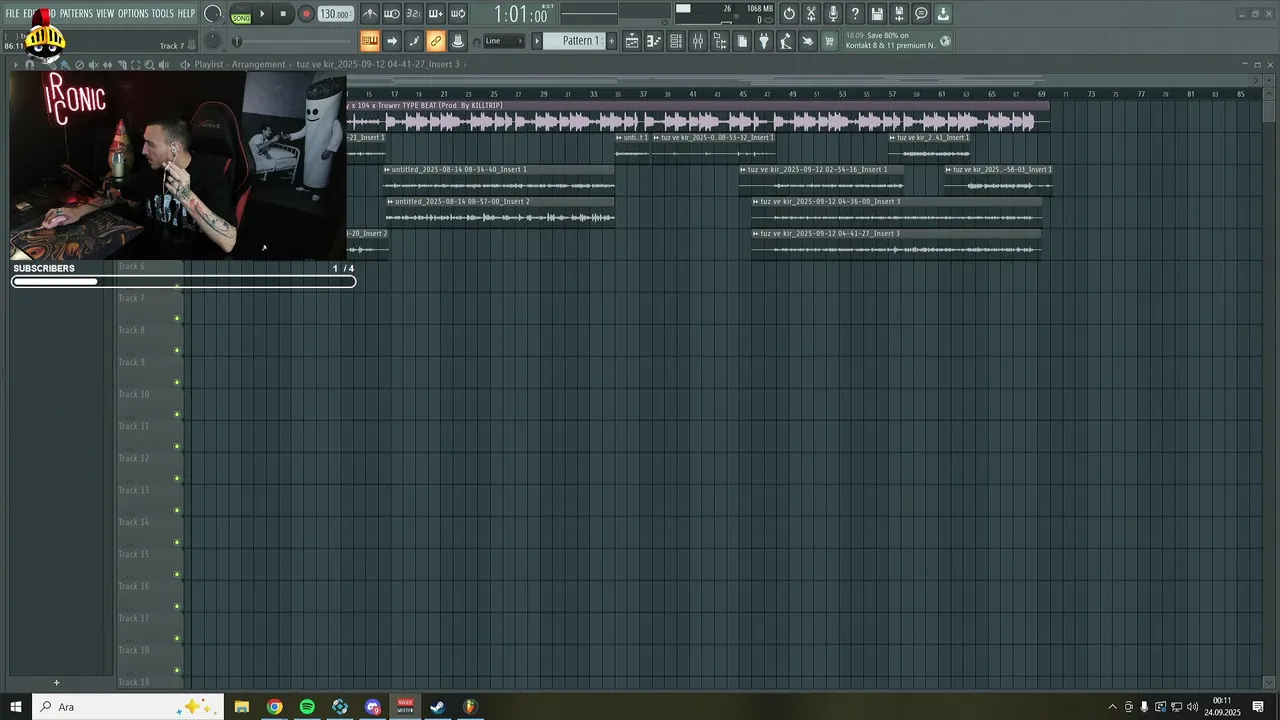This screenshot has width=1280, height=720.
Task: Open the Piano roll view icon
Action: tap(654, 41)
